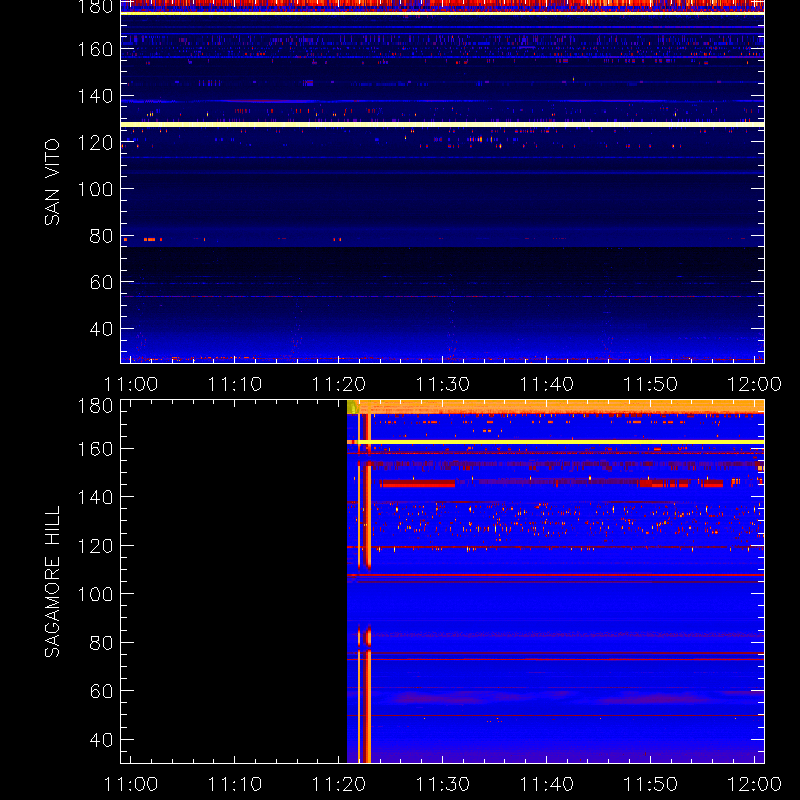
Task: Select the 100 frequency tick label on San Vito plot
Action: 95,189
